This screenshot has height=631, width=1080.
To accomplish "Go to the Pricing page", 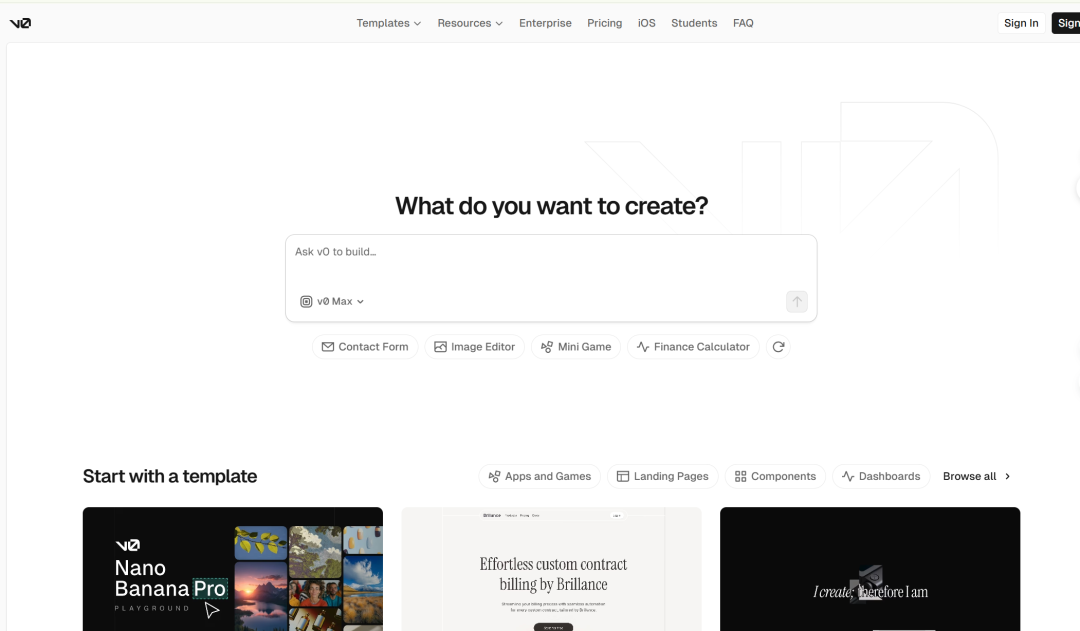I will 604,23.
